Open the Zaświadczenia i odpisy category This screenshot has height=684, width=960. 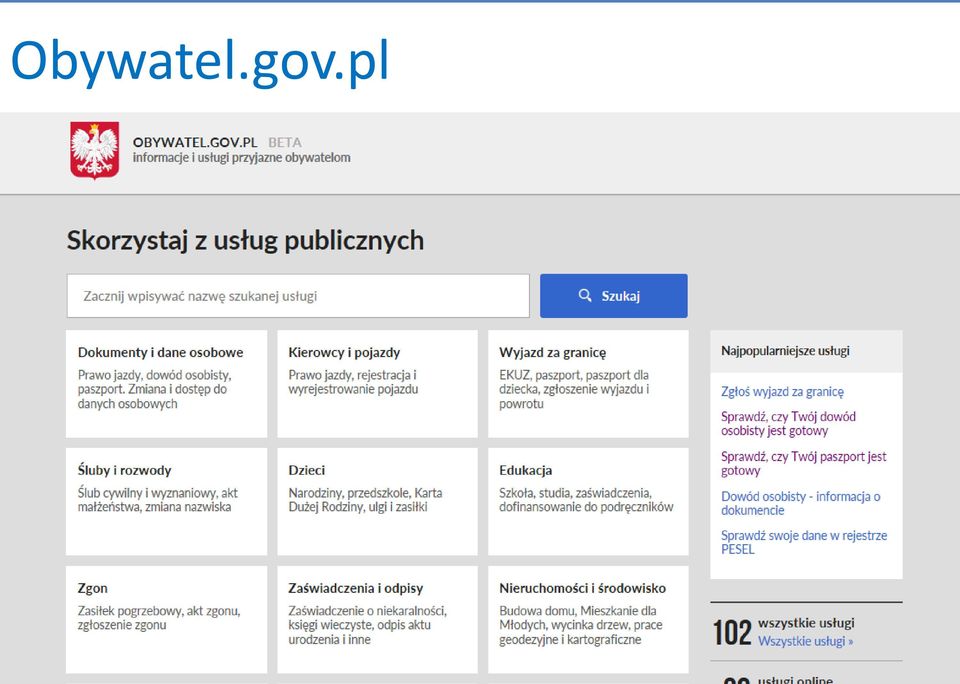point(377,620)
